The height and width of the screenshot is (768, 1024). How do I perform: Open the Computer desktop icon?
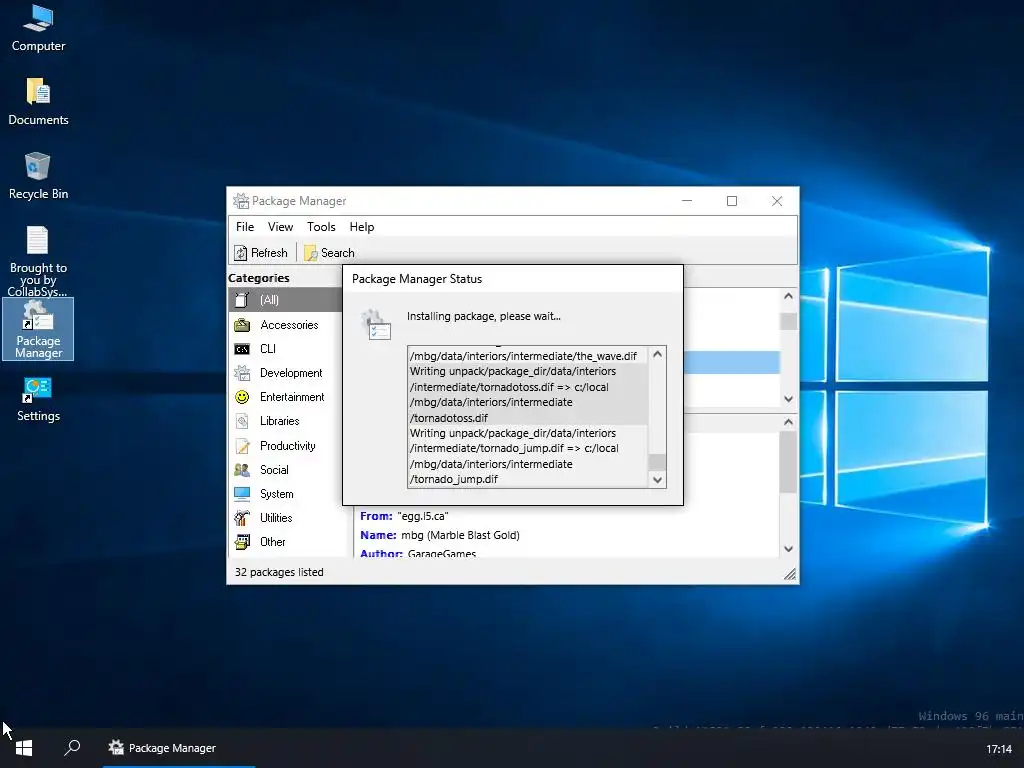[38, 29]
